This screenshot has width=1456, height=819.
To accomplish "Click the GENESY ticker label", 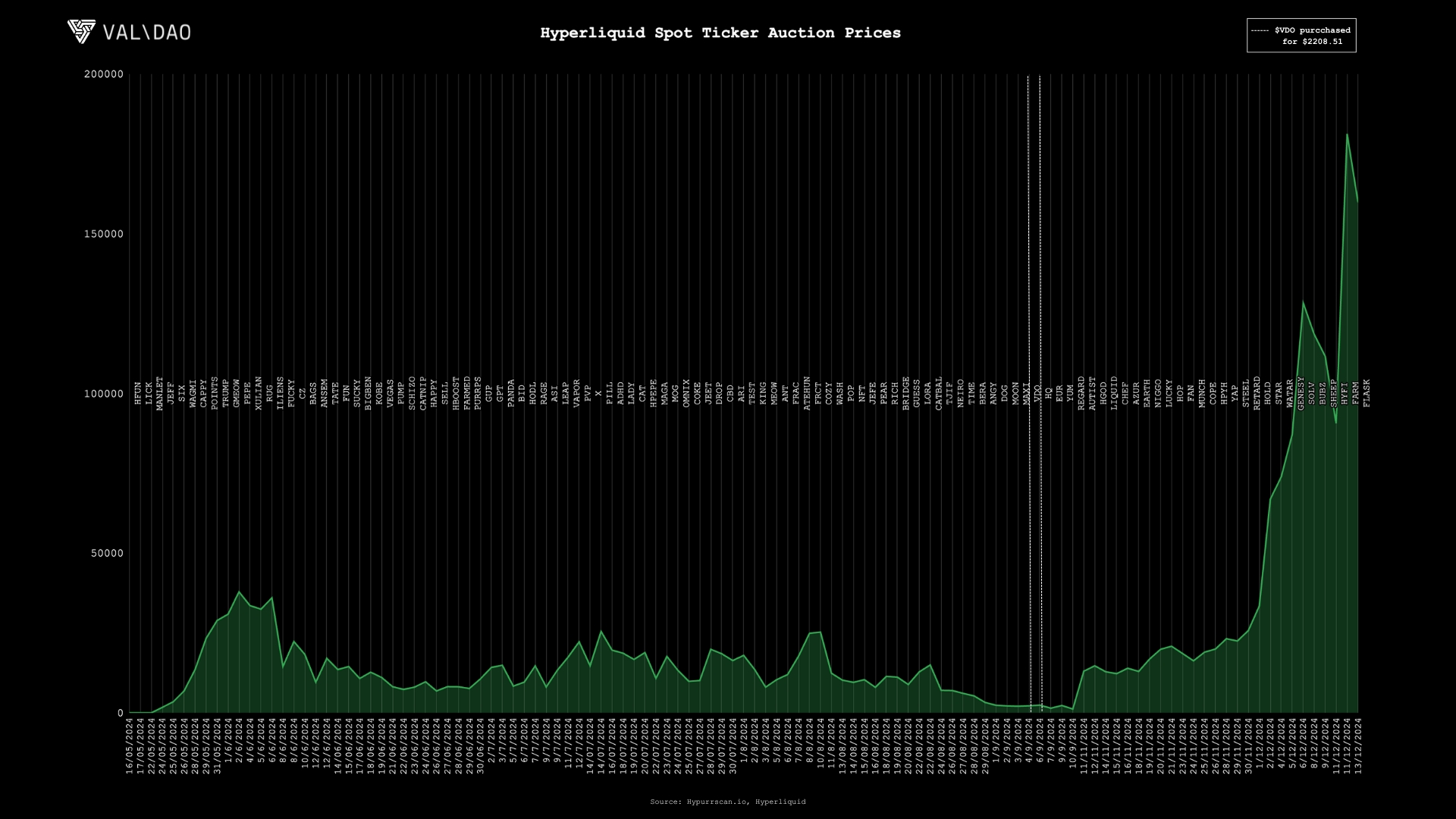I will (1301, 394).
